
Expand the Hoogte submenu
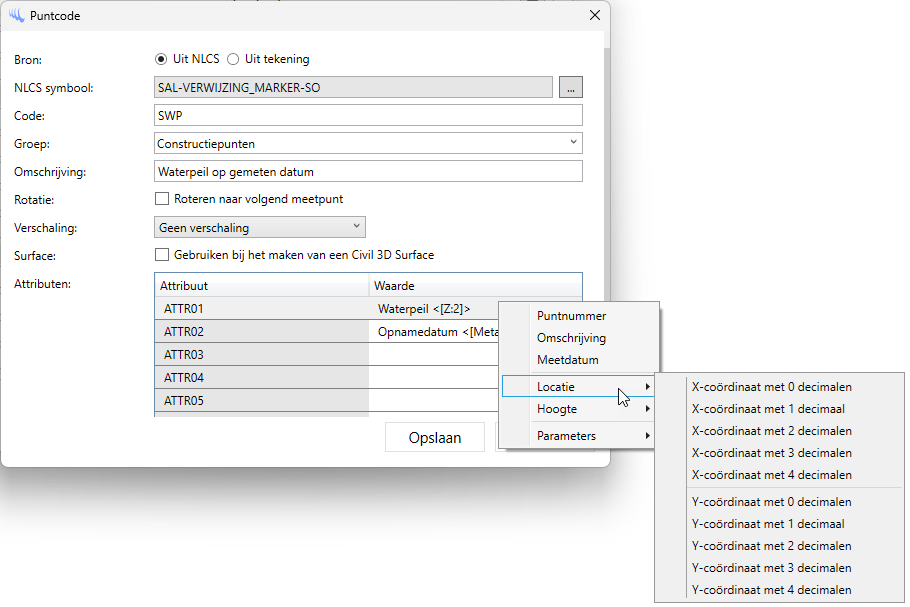coord(580,409)
